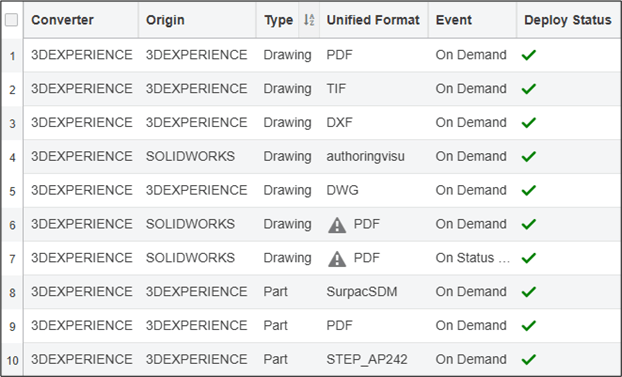Click the green checkmark in row 6

pyautogui.click(x=529, y=224)
